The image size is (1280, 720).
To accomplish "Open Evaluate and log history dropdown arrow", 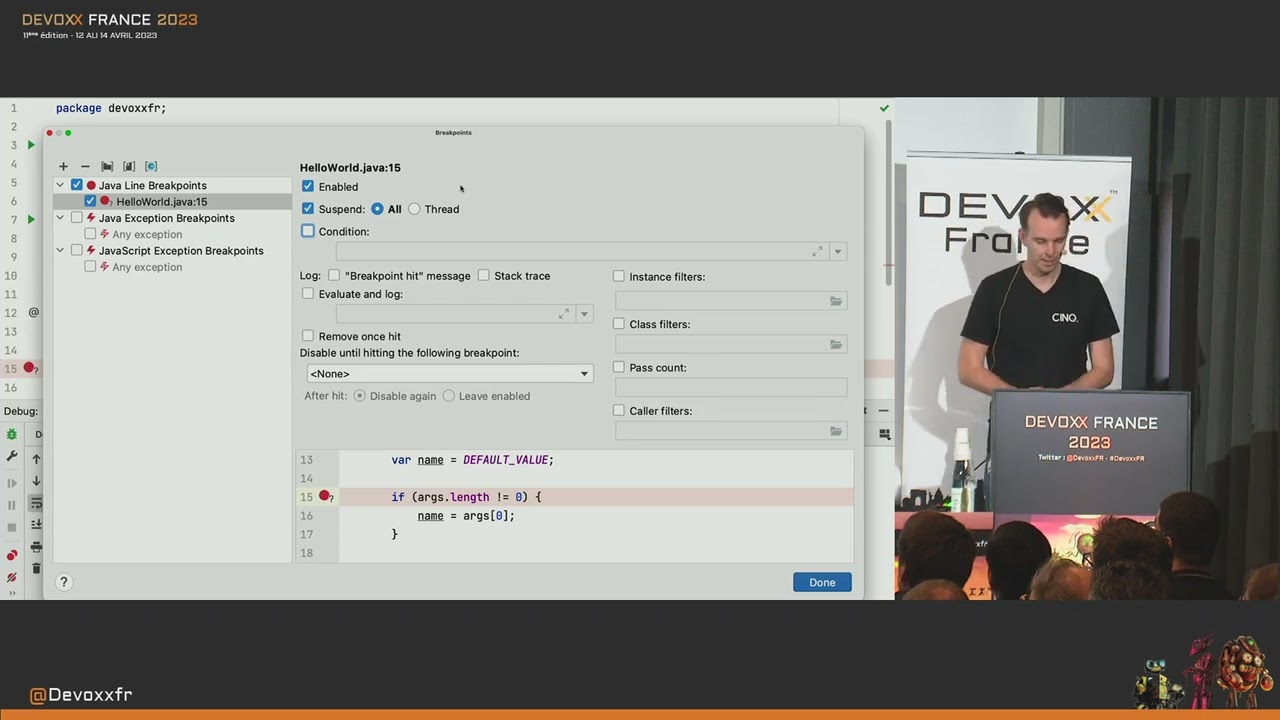I will [585, 314].
